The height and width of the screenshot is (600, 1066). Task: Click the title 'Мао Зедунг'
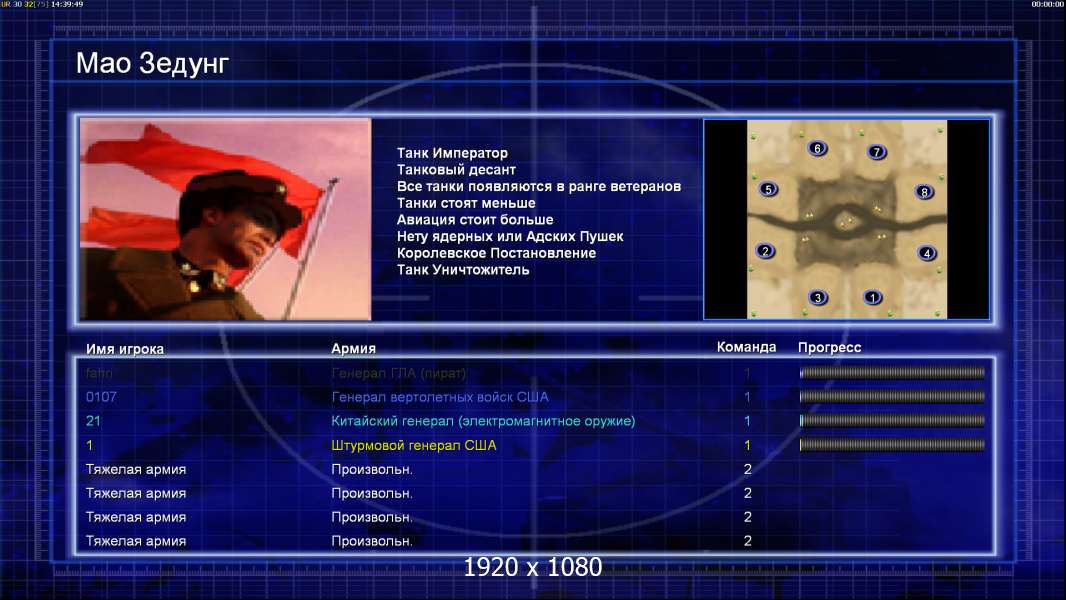[152, 63]
